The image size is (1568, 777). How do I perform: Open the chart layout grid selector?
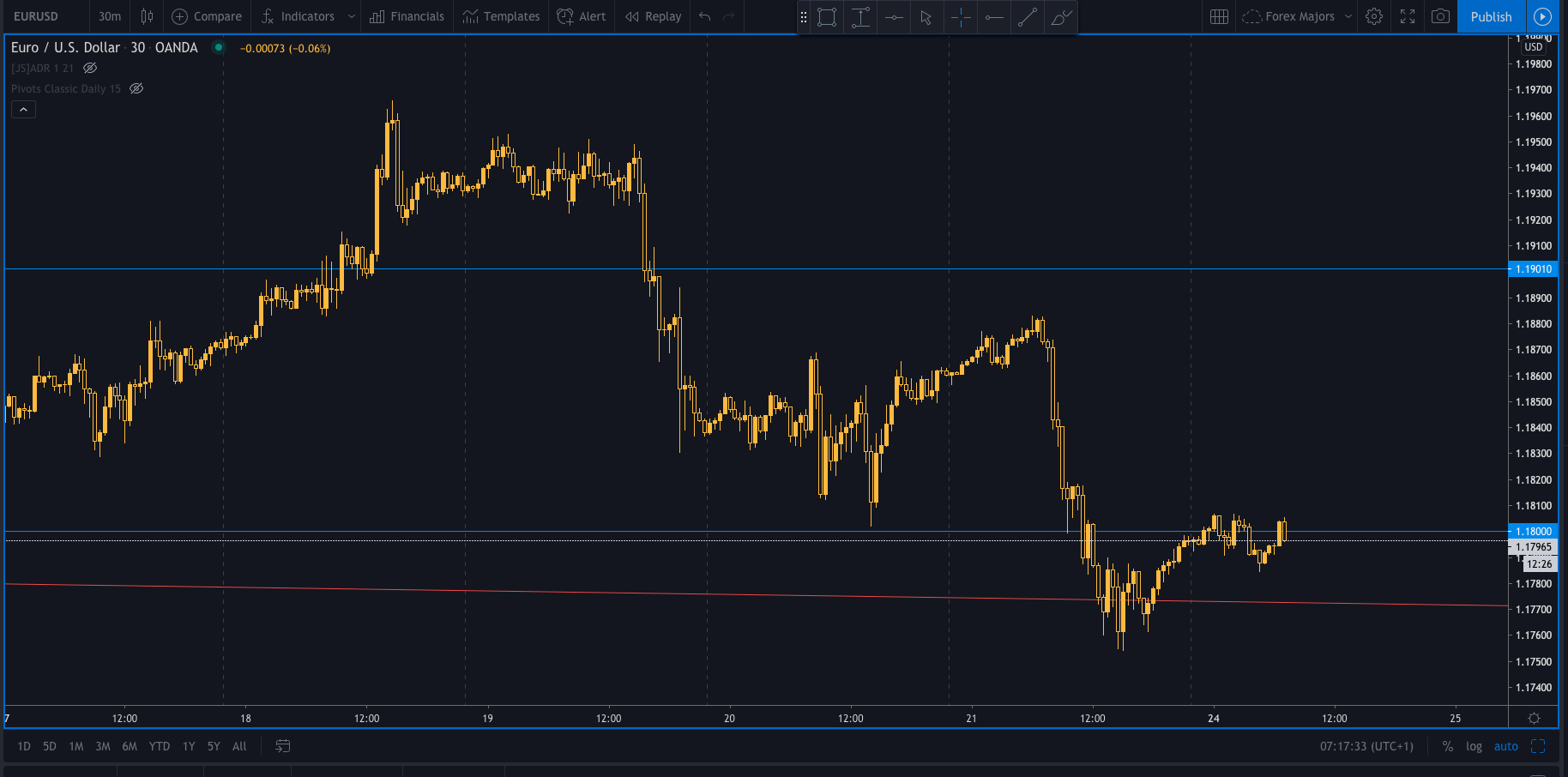click(1219, 16)
